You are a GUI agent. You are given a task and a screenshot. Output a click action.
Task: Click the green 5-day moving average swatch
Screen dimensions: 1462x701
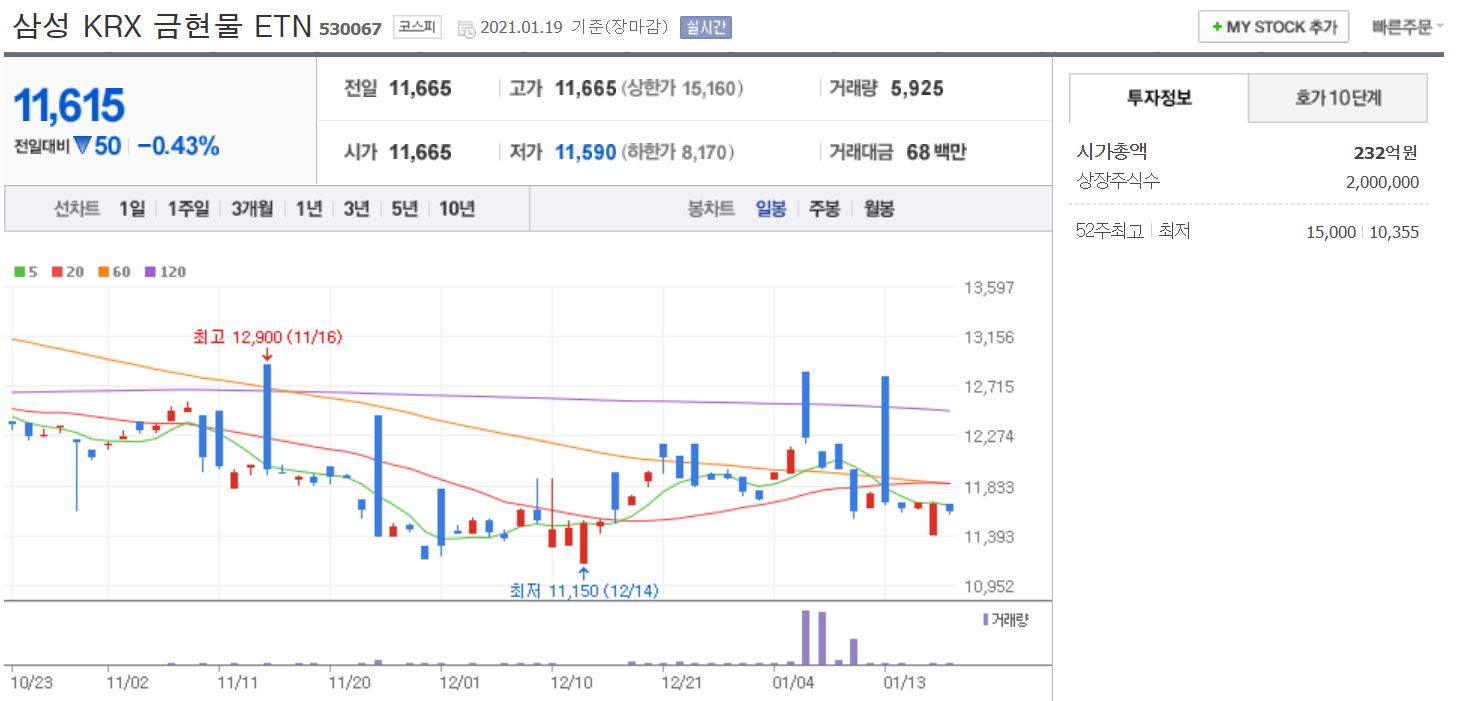pos(19,272)
